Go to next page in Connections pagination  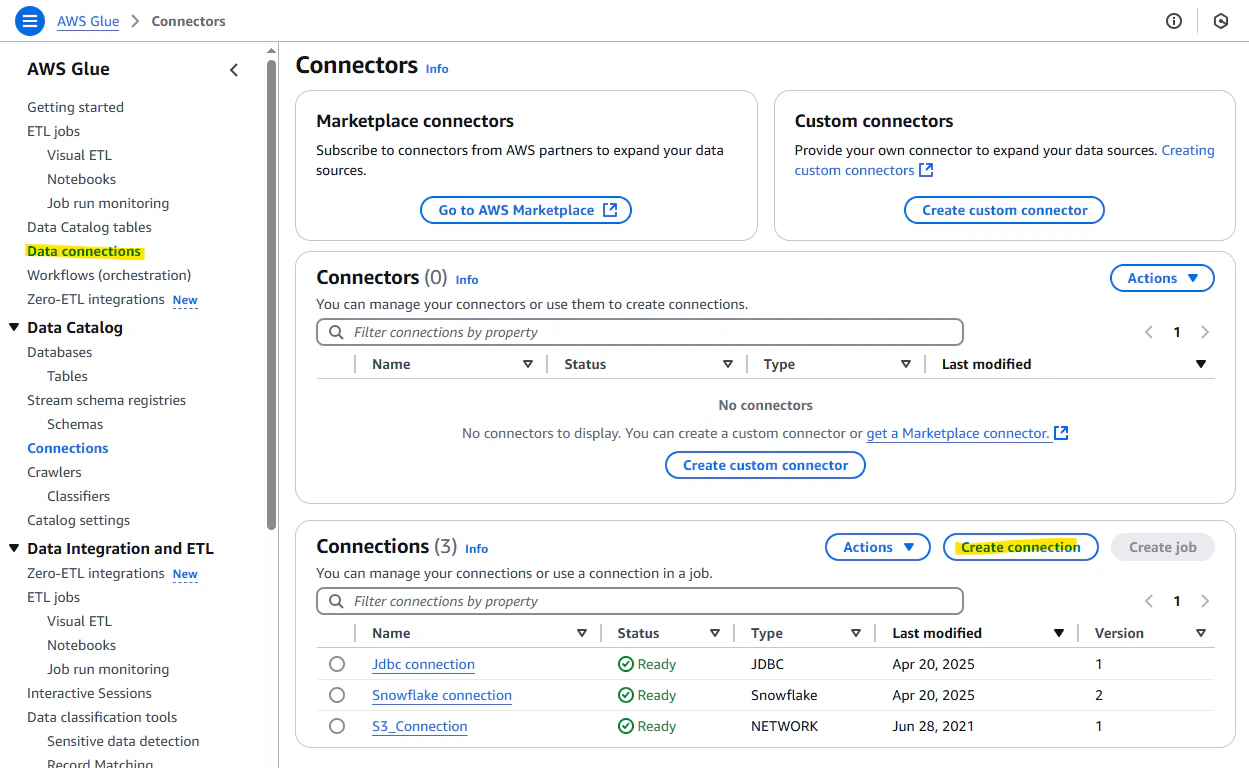[1205, 601]
